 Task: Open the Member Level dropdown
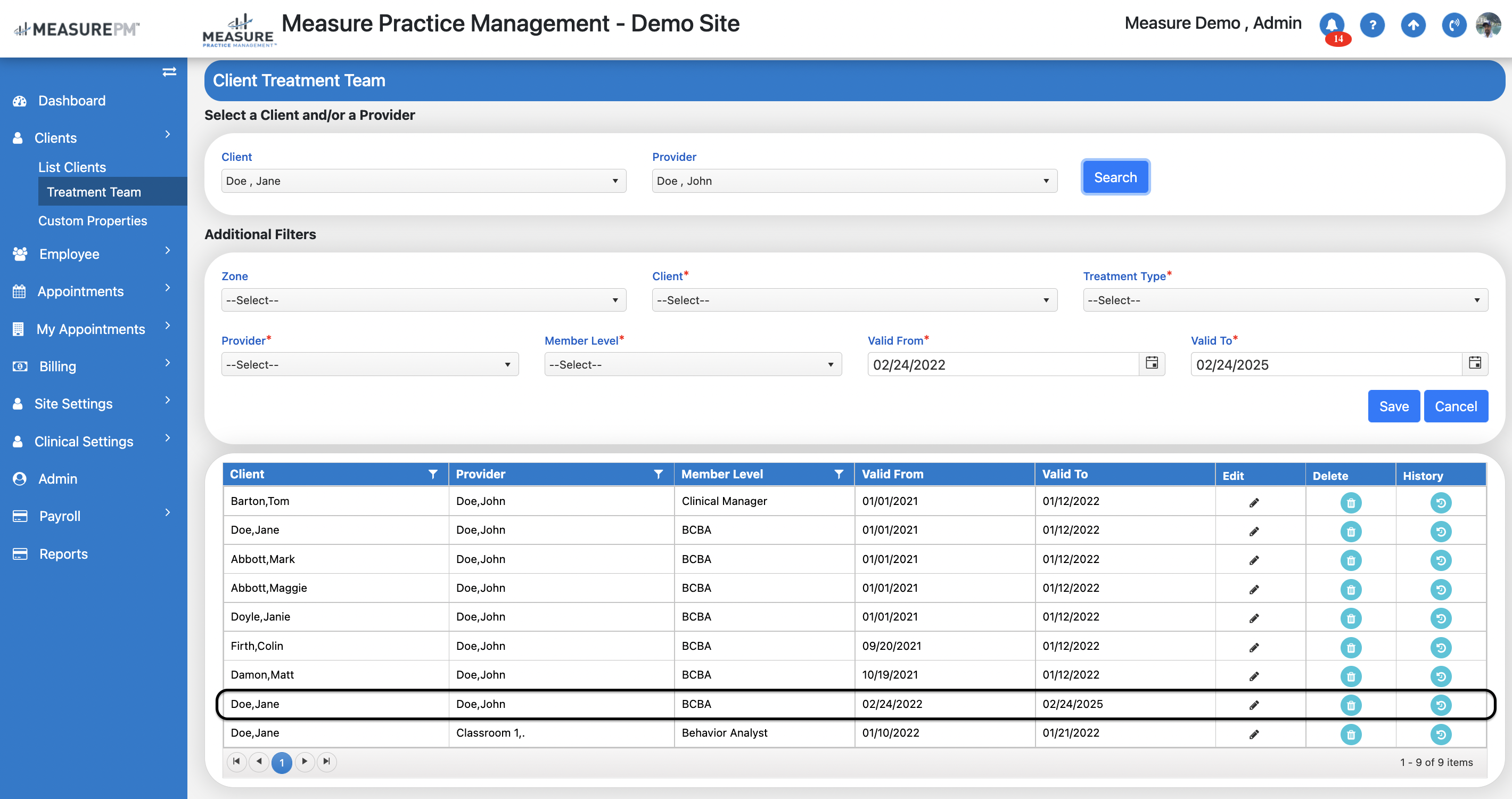(x=693, y=364)
